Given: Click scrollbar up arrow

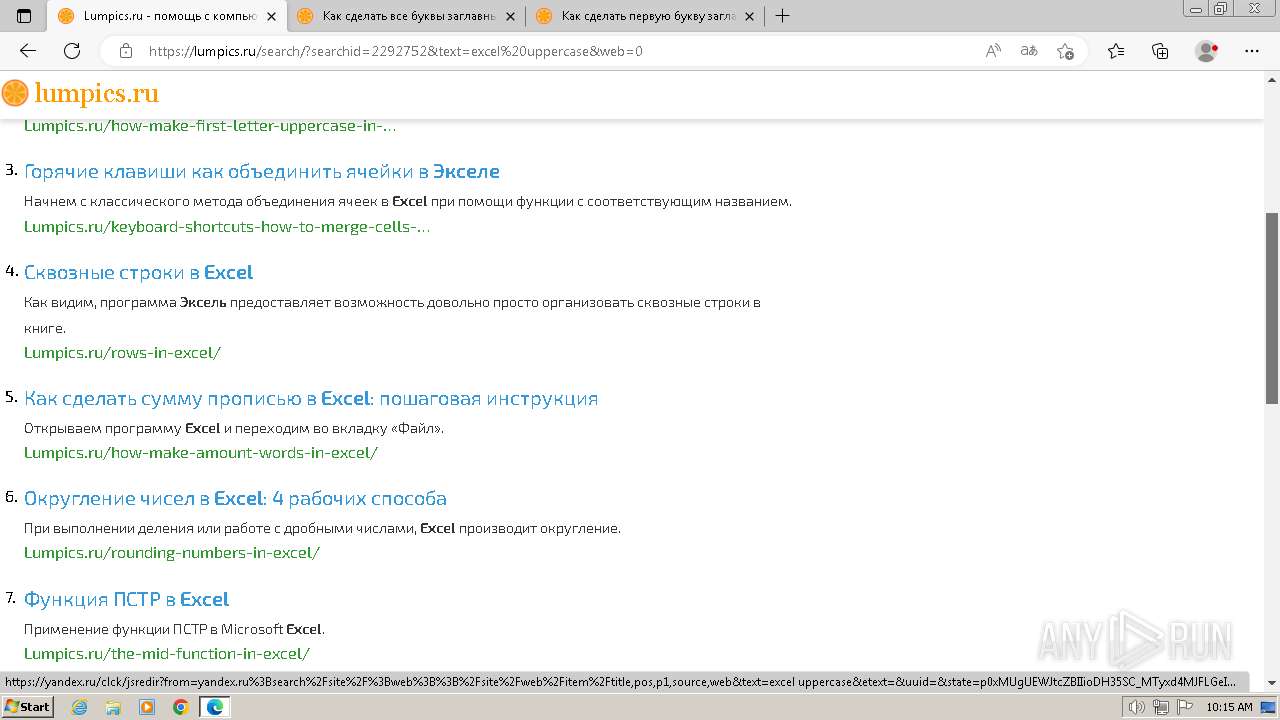Looking at the screenshot, I should pos(1272,81).
